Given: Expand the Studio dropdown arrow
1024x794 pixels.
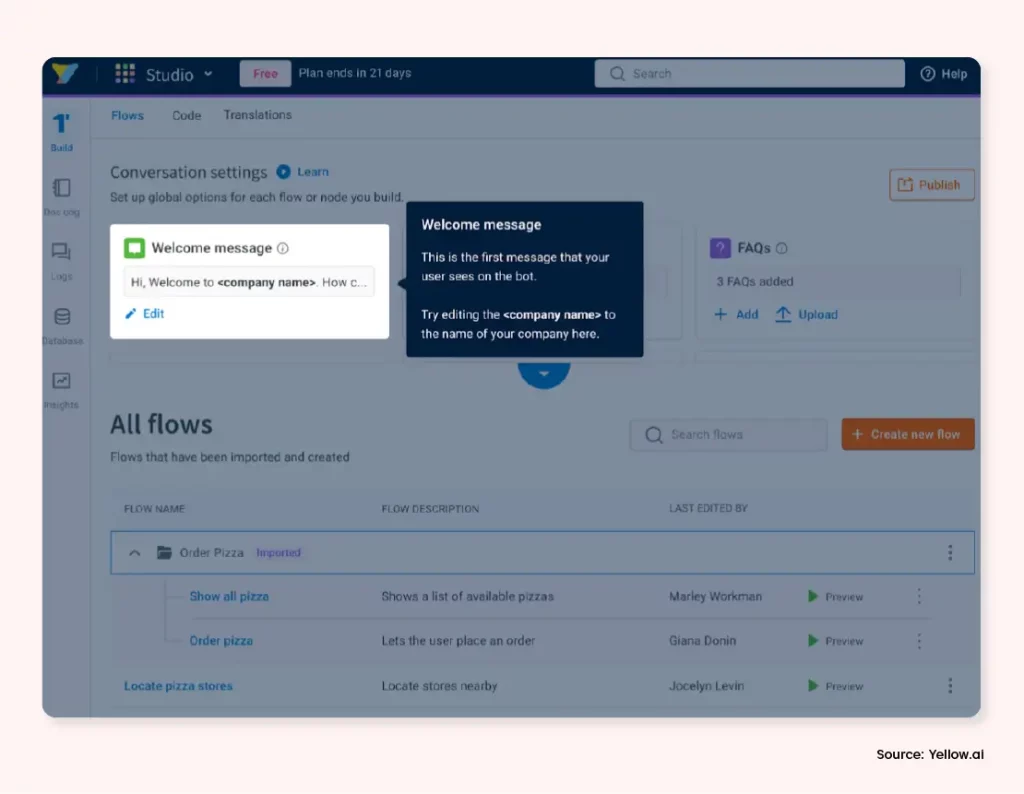Looking at the screenshot, I should coord(208,74).
